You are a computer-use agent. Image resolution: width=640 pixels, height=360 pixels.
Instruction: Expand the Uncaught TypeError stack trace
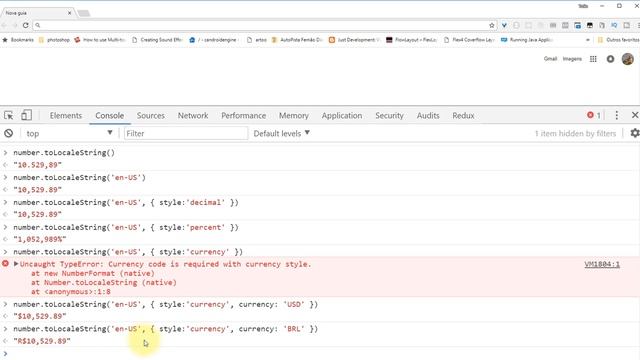point(16,264)
